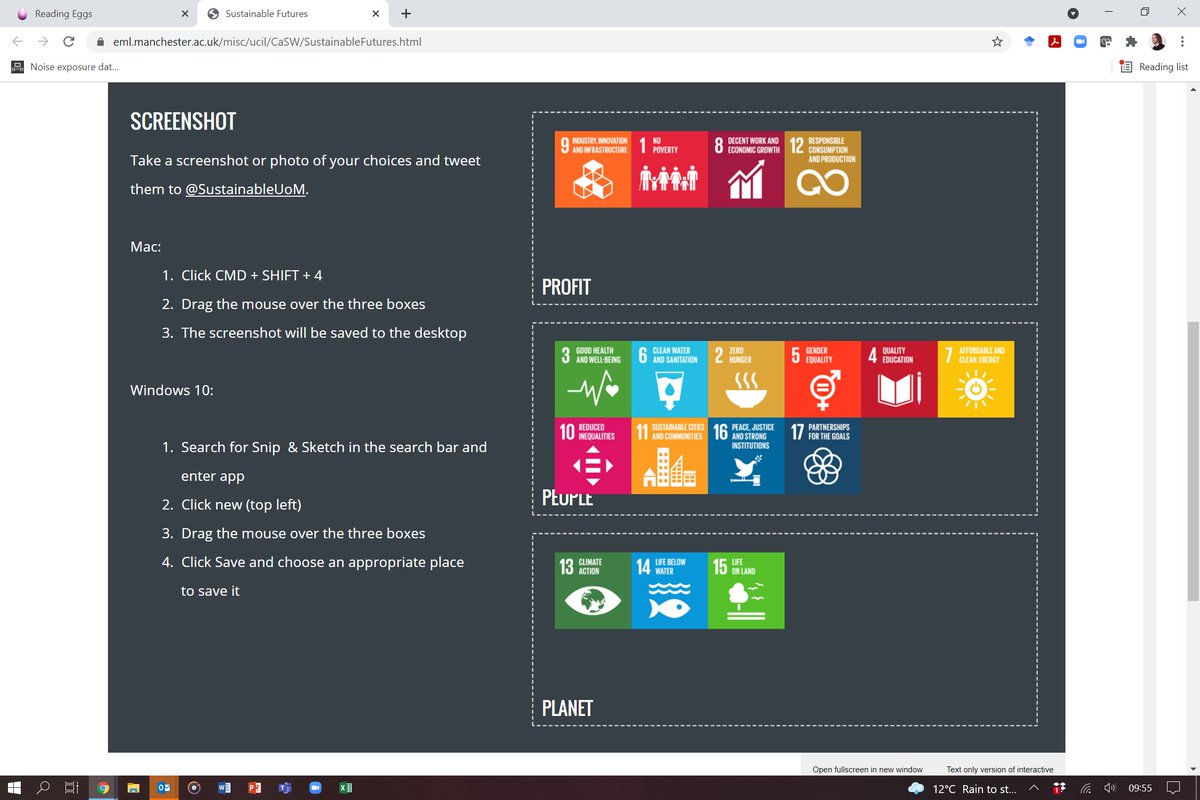Image resolution: width=1200 pixels, height=800 pixels.
Task: Open Outlook from the taskbar
Action: pyautogui.click(x=162, y=788)
